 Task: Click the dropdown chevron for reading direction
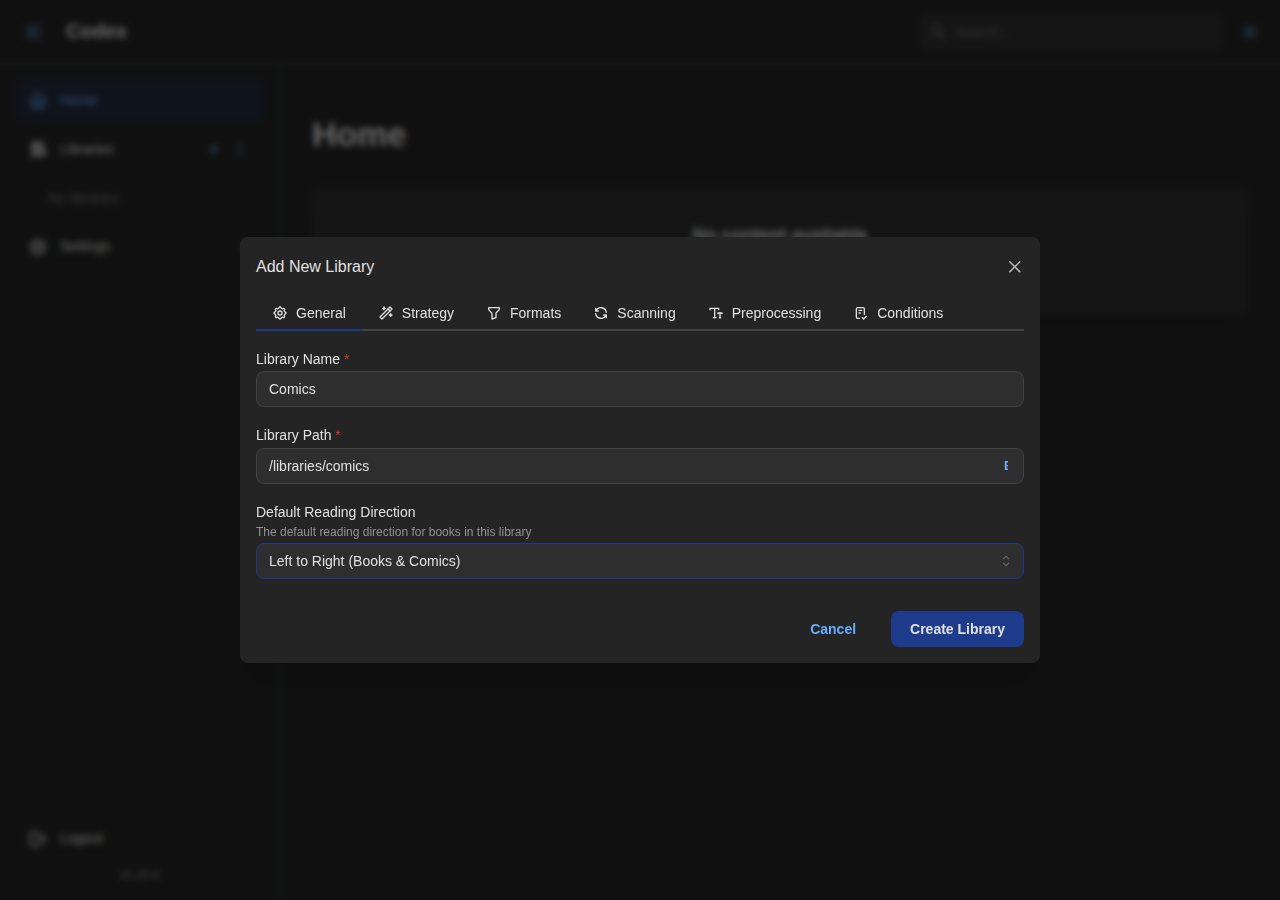pyautogui.click(x=1006, y=561)
